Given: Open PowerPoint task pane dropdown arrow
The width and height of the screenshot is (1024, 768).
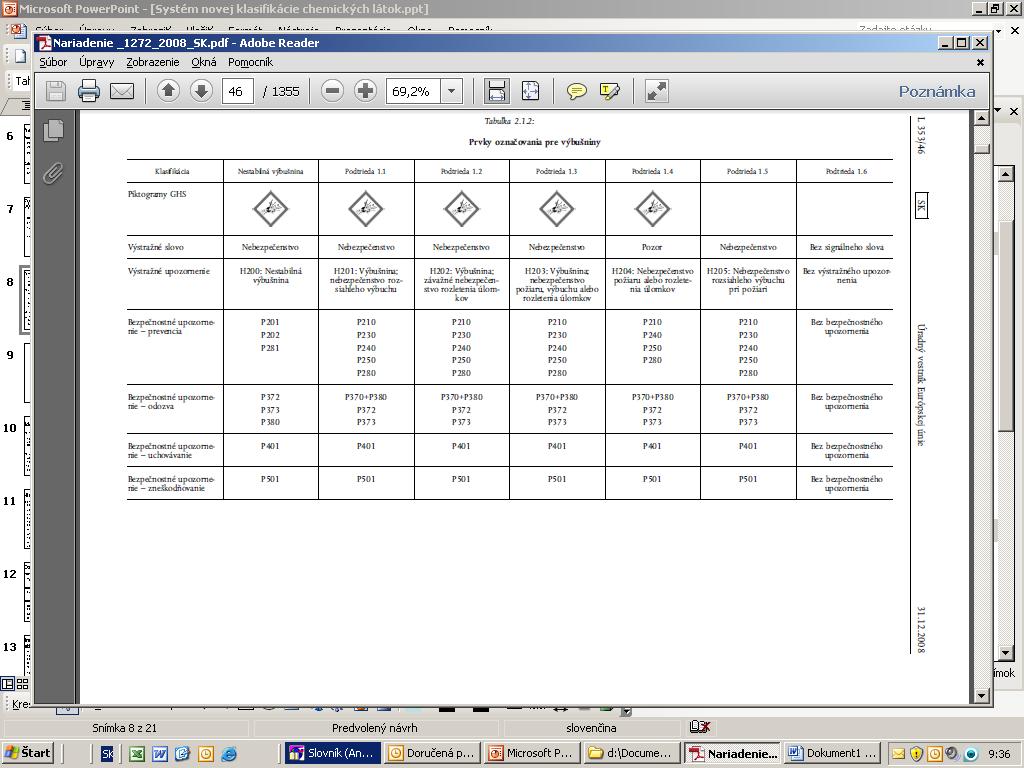Looking at the screenshot, I should pyautogui.click(x=998, y=110).
